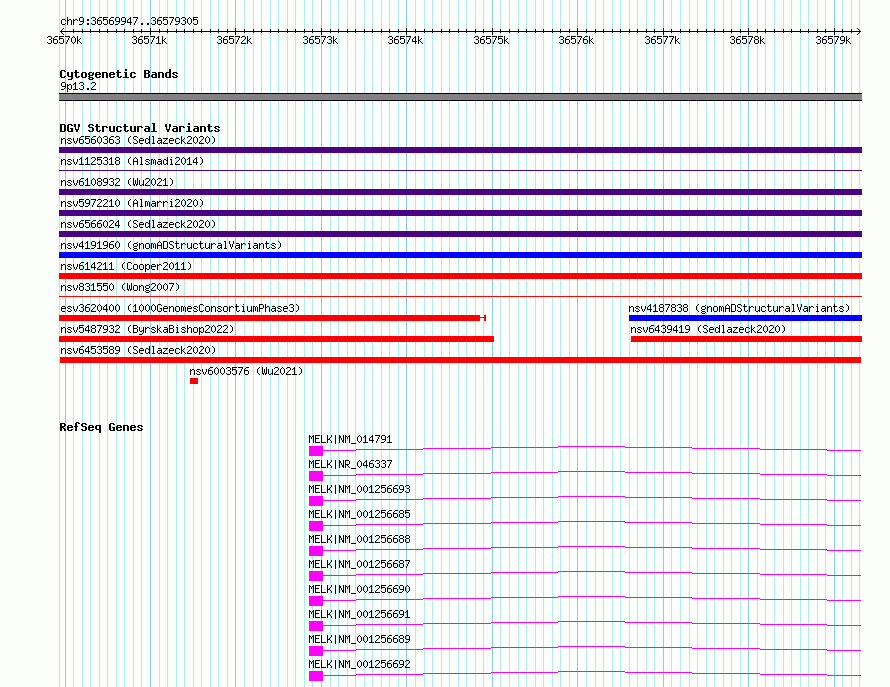The image size is (890, 687).
Task: Click the red bar under nsv614211
Action: pos(460,276)
